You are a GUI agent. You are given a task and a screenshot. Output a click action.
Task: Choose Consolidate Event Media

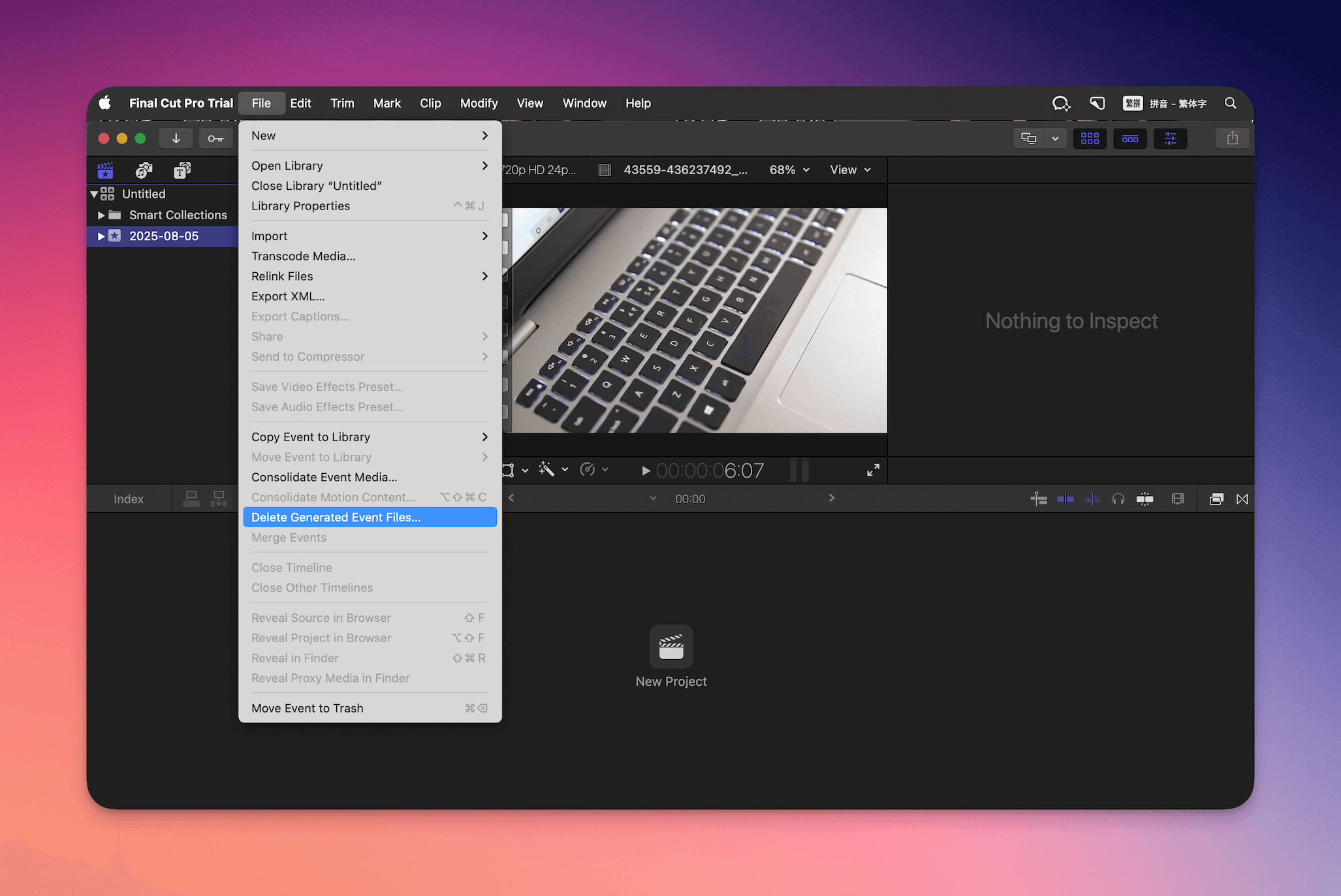(370, 477)
